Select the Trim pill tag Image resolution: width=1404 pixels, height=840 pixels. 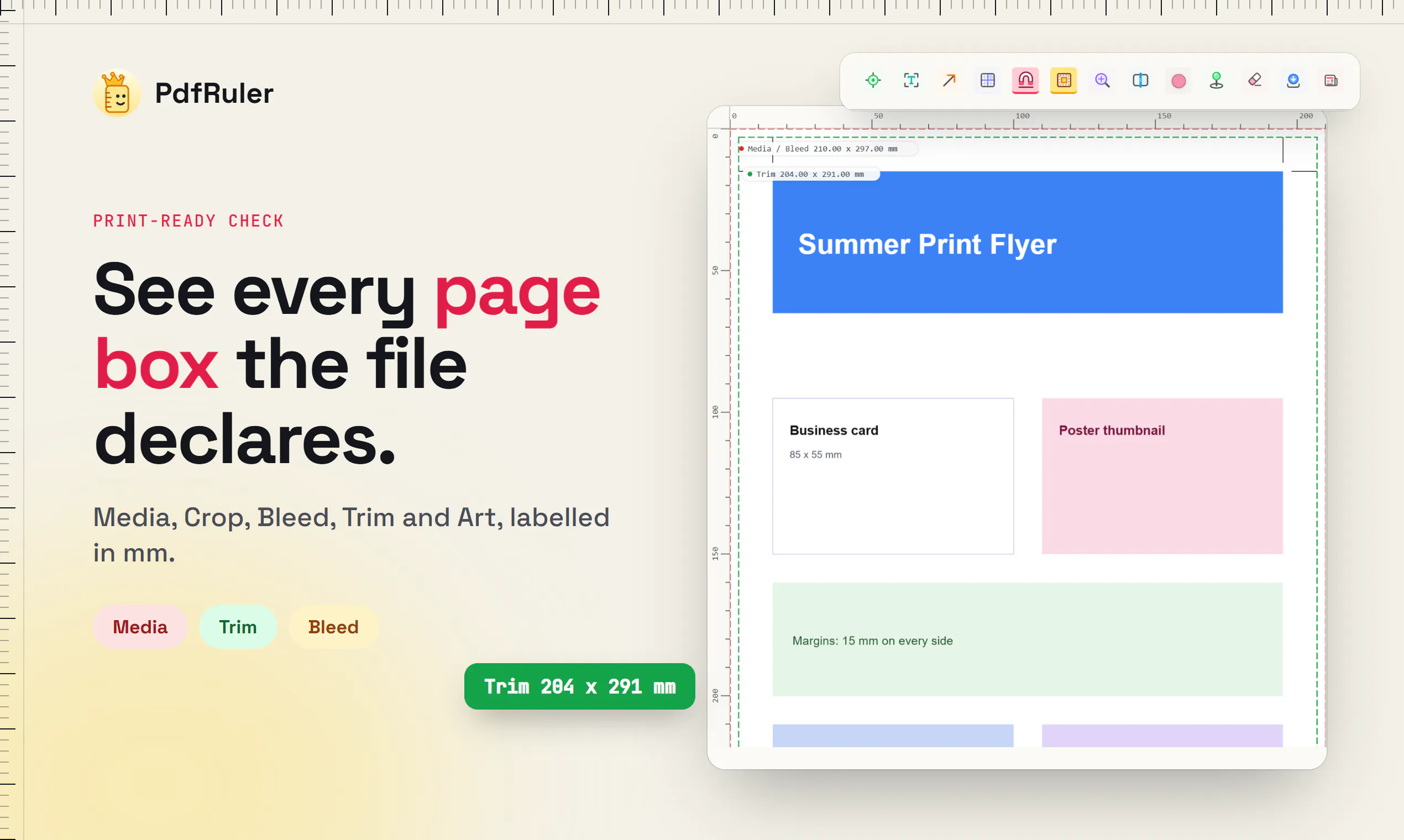(238, 627)
